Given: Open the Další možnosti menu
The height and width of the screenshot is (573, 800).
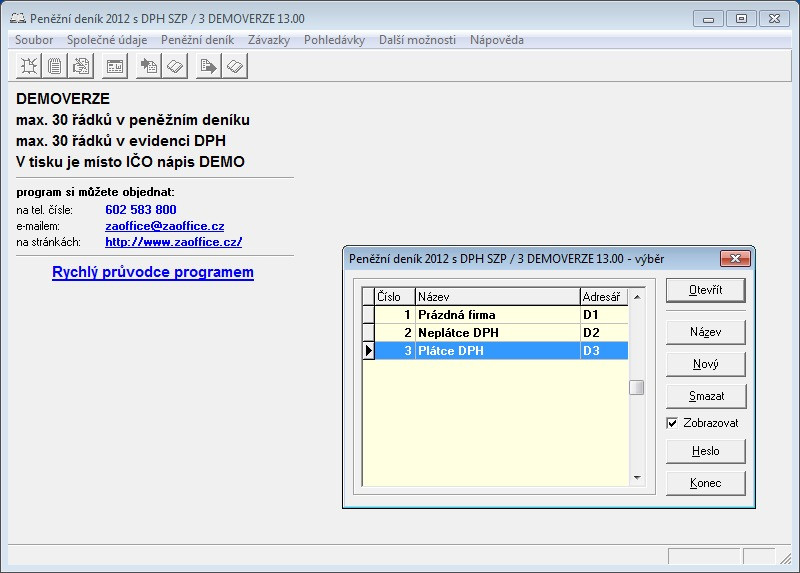Looking at the screenshot, I should [x=417, y=40].
